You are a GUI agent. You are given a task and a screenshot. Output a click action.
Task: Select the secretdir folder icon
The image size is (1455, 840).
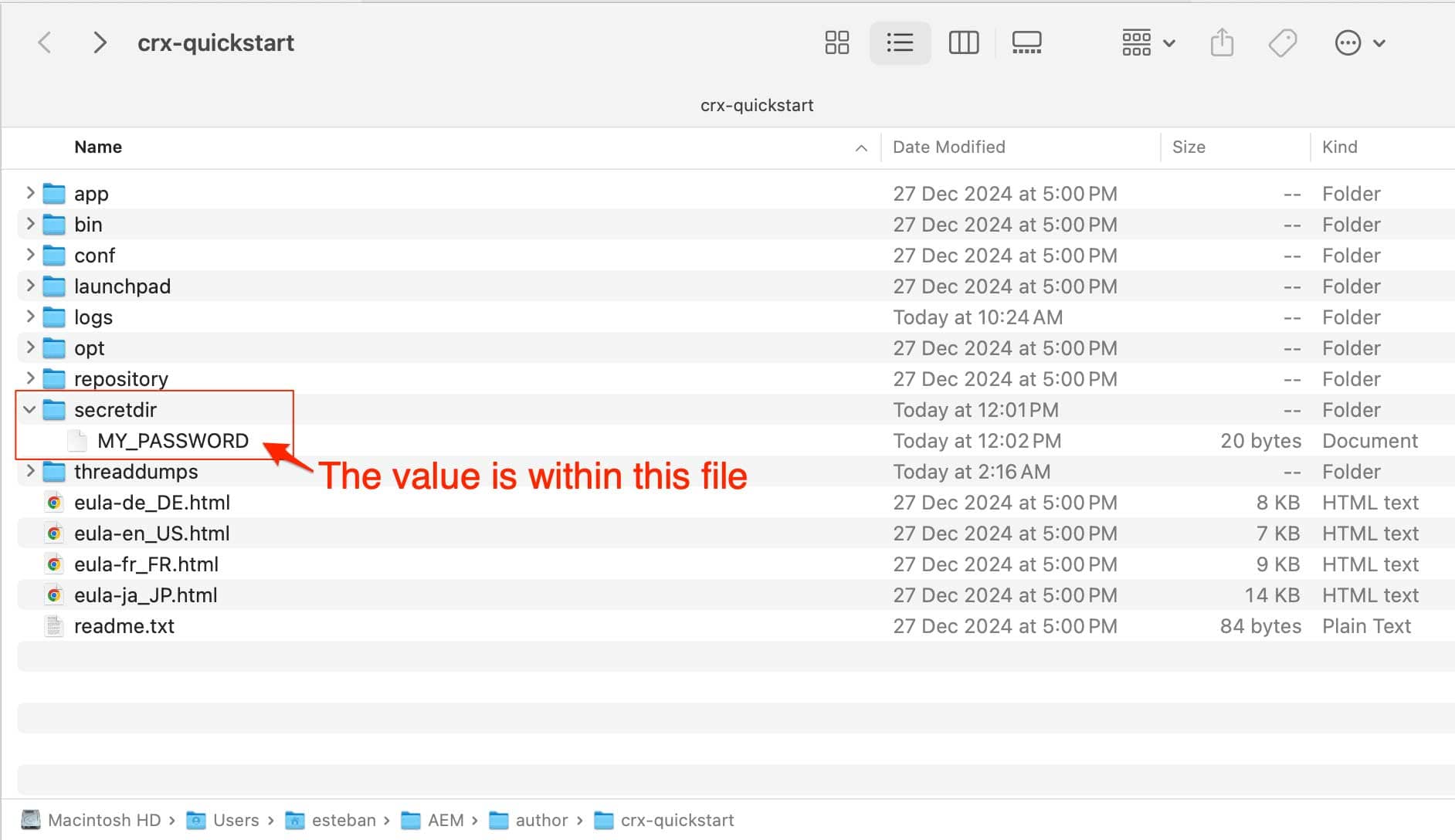(54, 409)
